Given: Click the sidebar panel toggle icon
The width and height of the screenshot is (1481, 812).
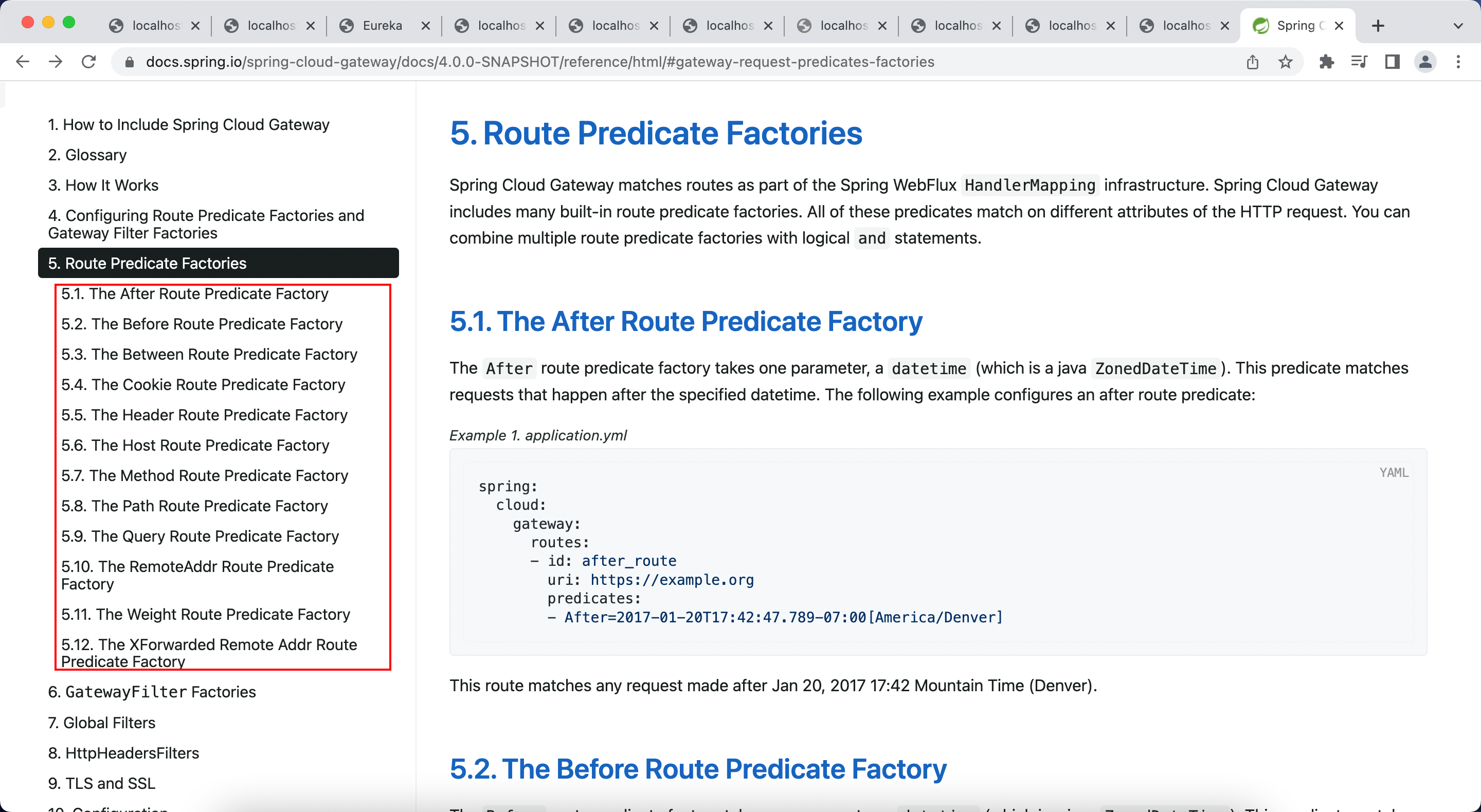Looking at the screenshot, I should pos(1391,61).
